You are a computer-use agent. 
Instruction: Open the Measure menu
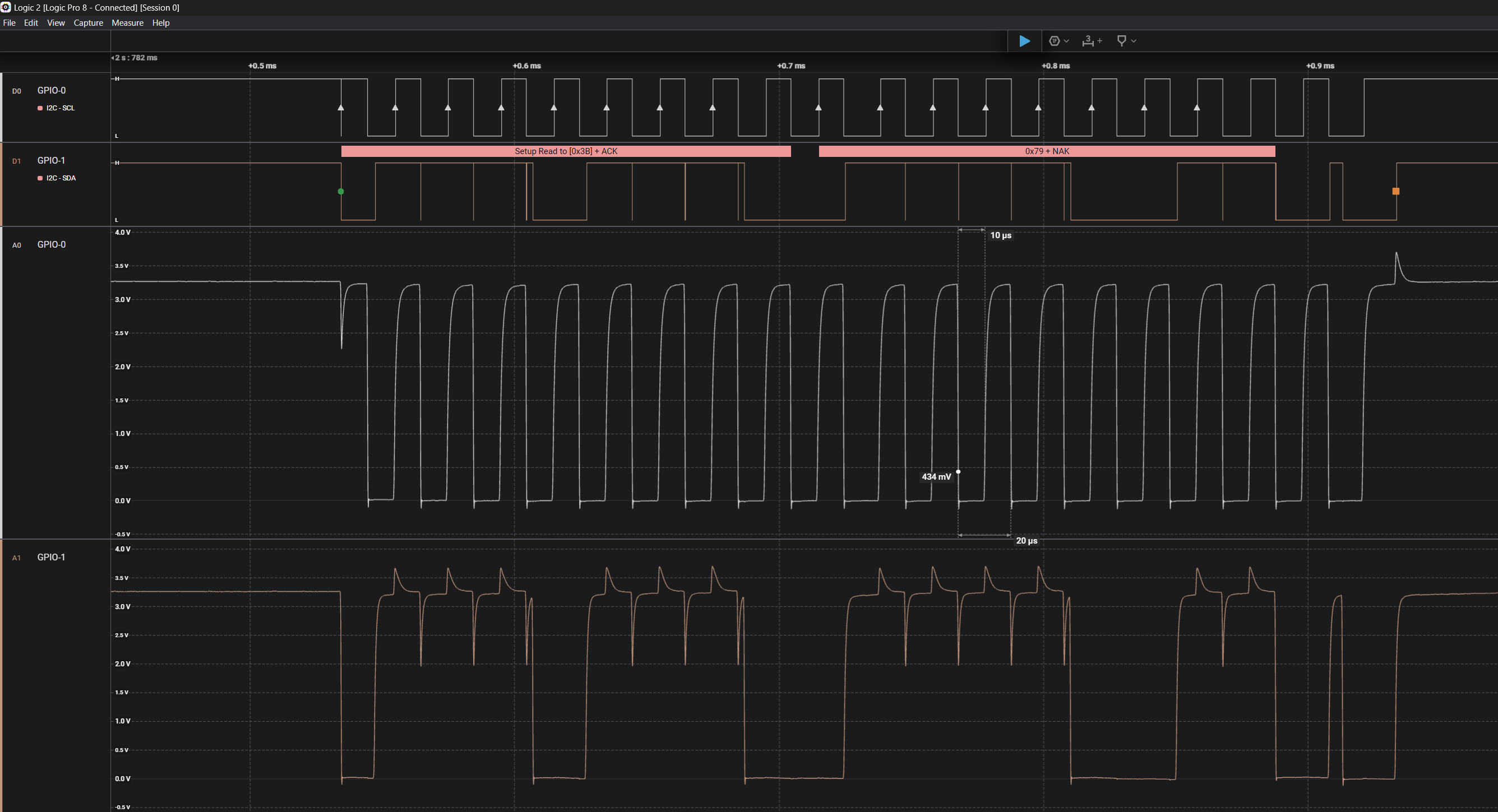tap(127, 22)
